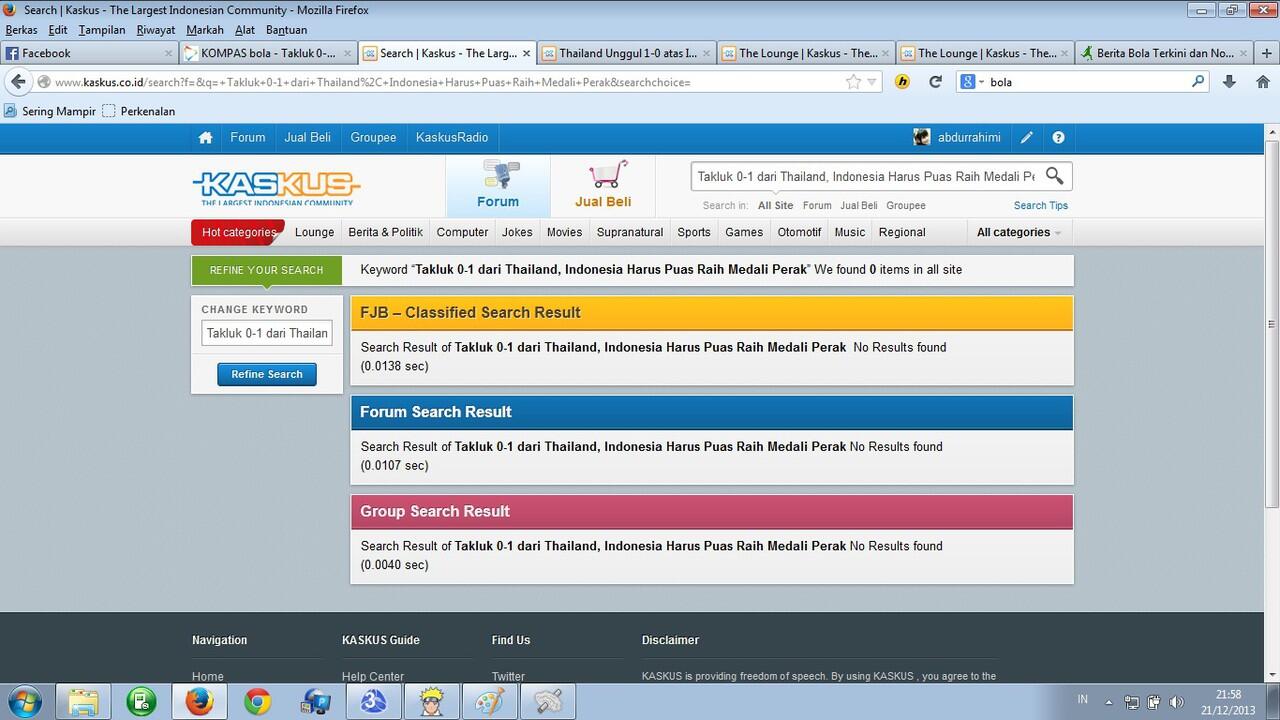1280x720 pixels.
Task: Click the Firefox home icon
Action: click(x=1263, y=82)
